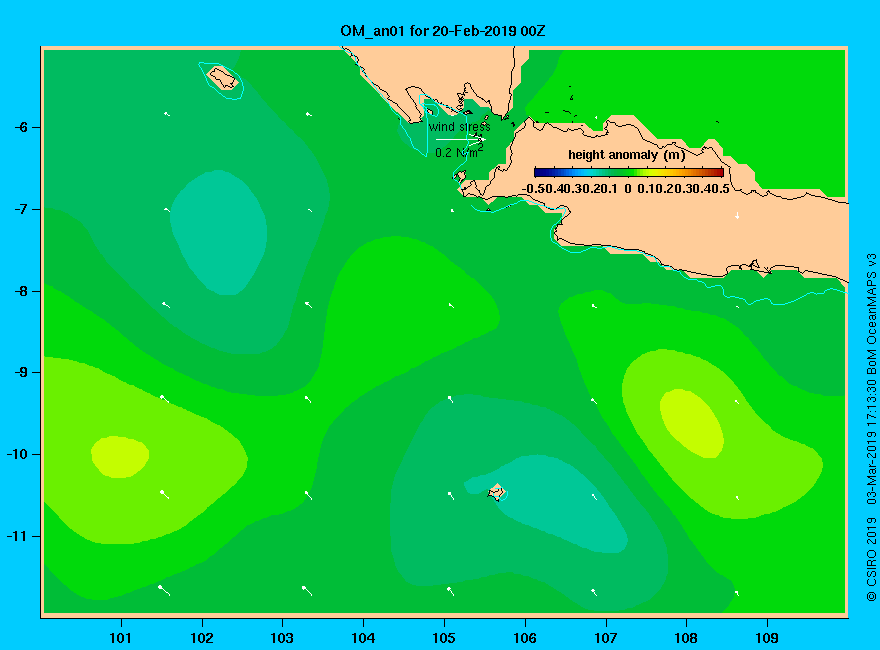Click the color scale tick values row

(626, 189)
